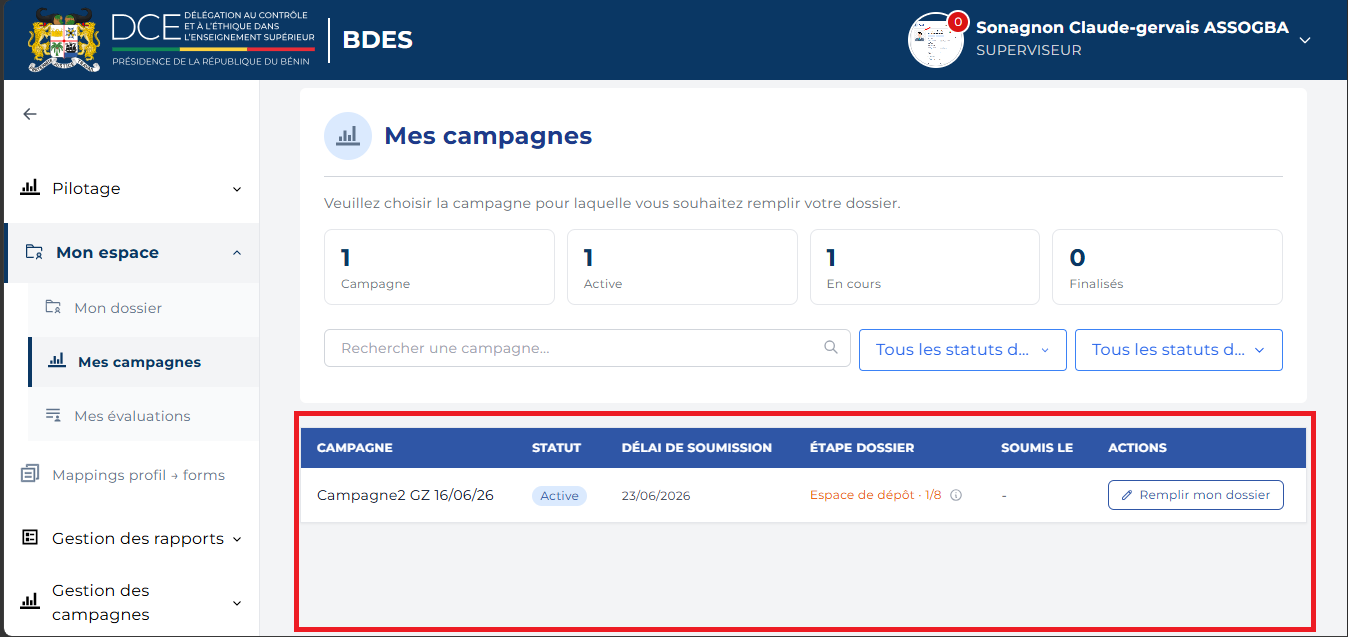Click the DCE logo in the header
Image resolution: width=1348 pixels, height=637 pixels.
(213, 40)
